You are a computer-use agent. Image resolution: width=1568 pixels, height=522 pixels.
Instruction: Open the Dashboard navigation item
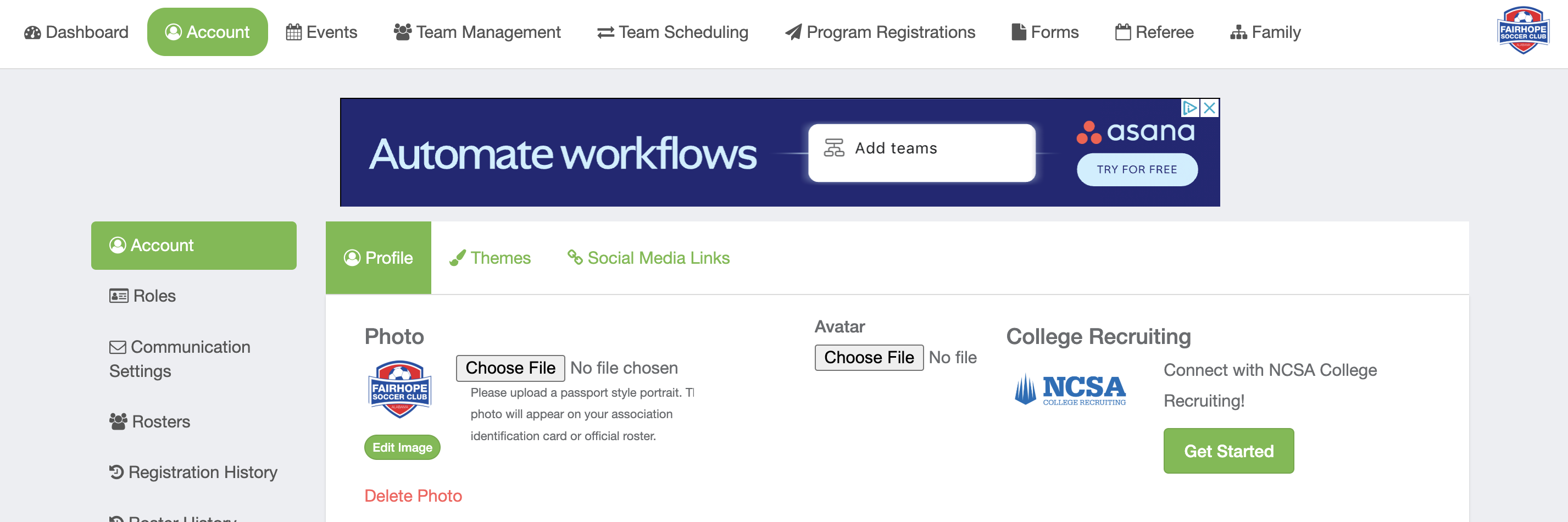pos(76,32)
